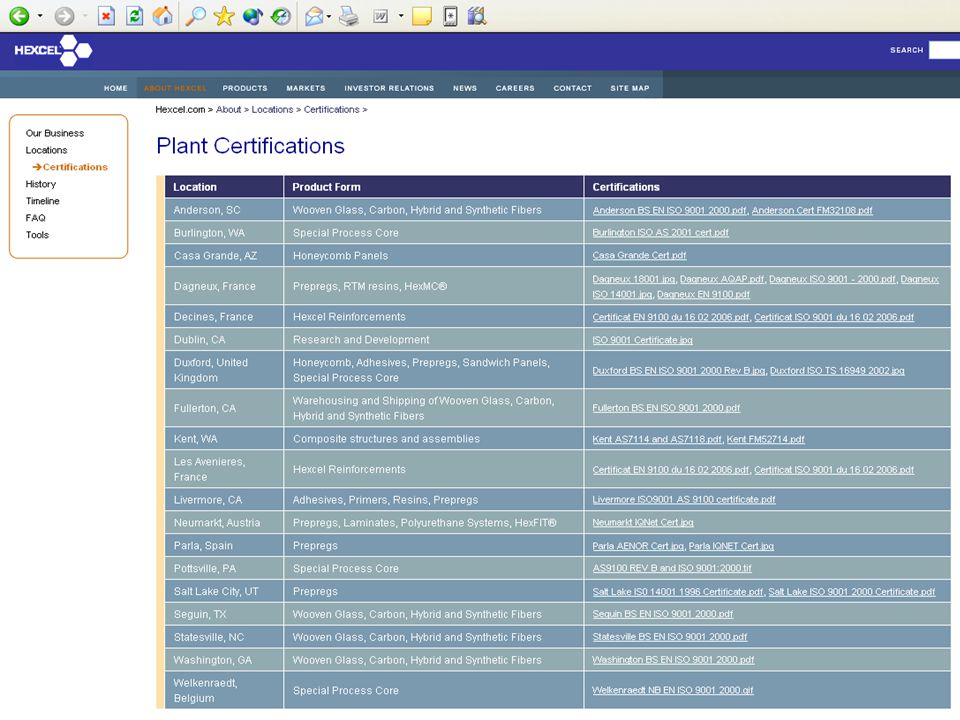Click Certifications breadcrumb link

click(x=331, y=110)
